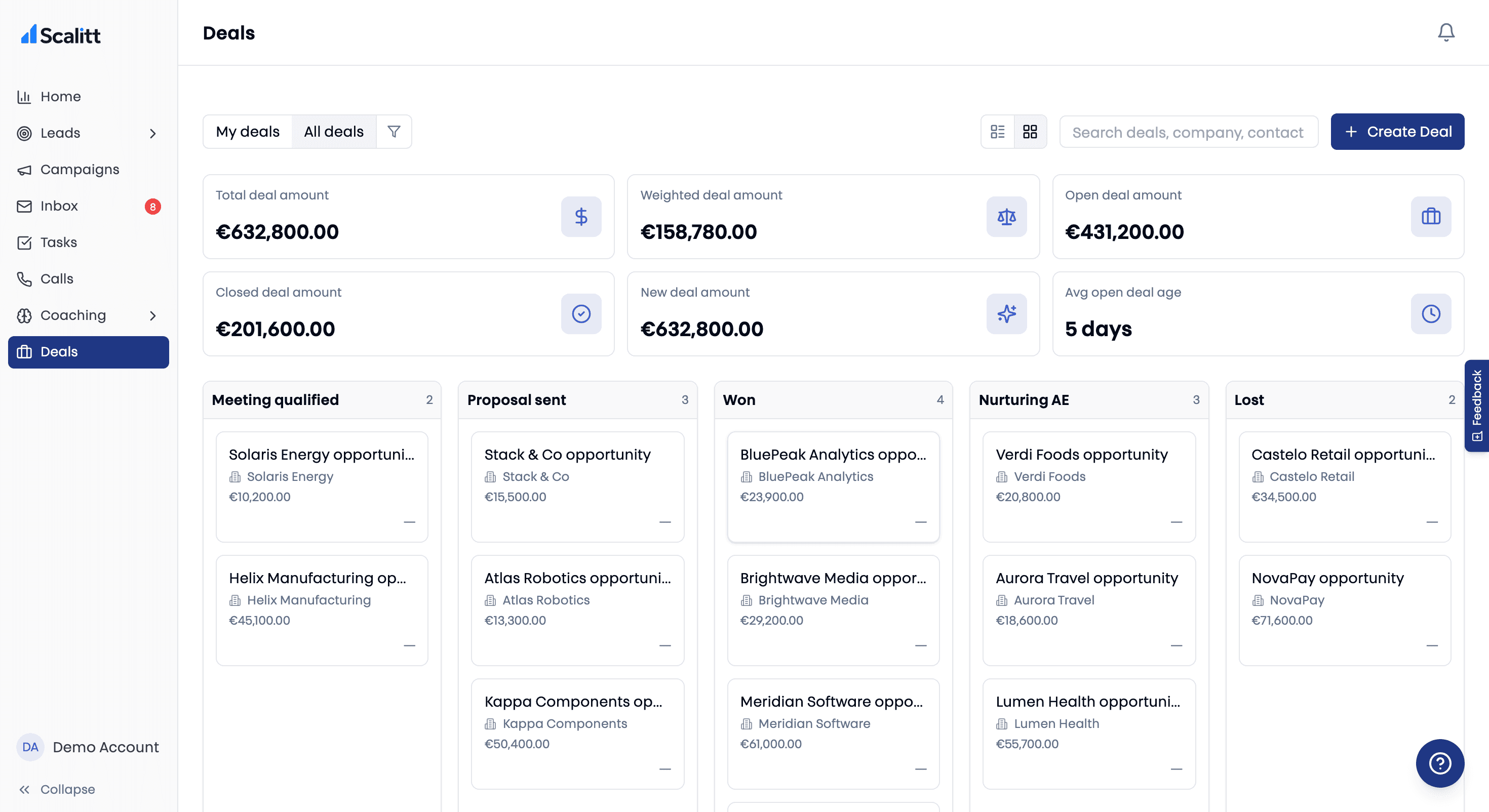This screenshot has width=1489, height=812.
Task: Click the Atlas Robotics company name
Action: coord(545,600)
